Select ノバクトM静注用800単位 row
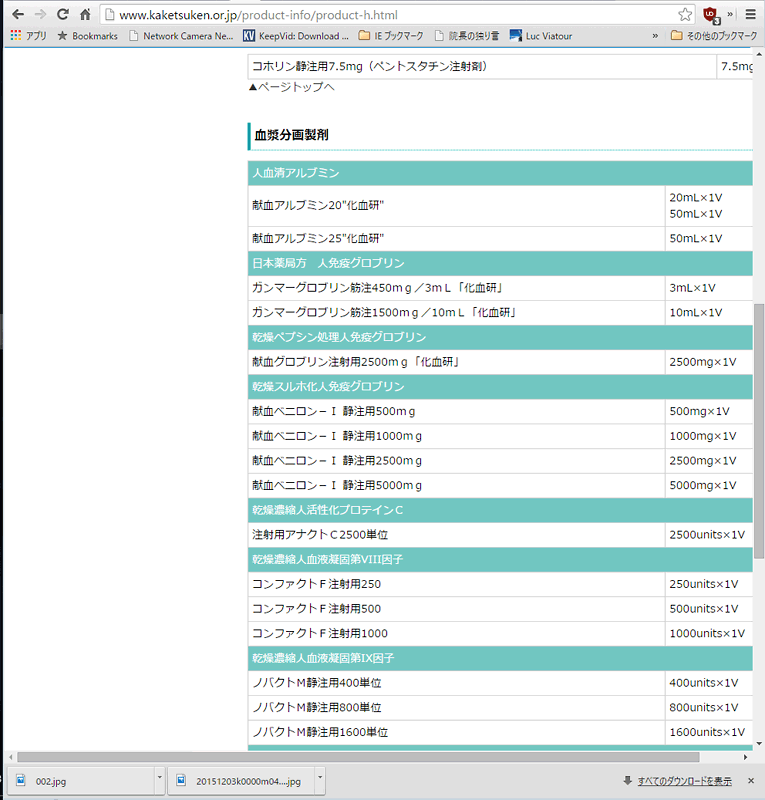This screenshot has width=765, height=800. [x=500, y=707]
